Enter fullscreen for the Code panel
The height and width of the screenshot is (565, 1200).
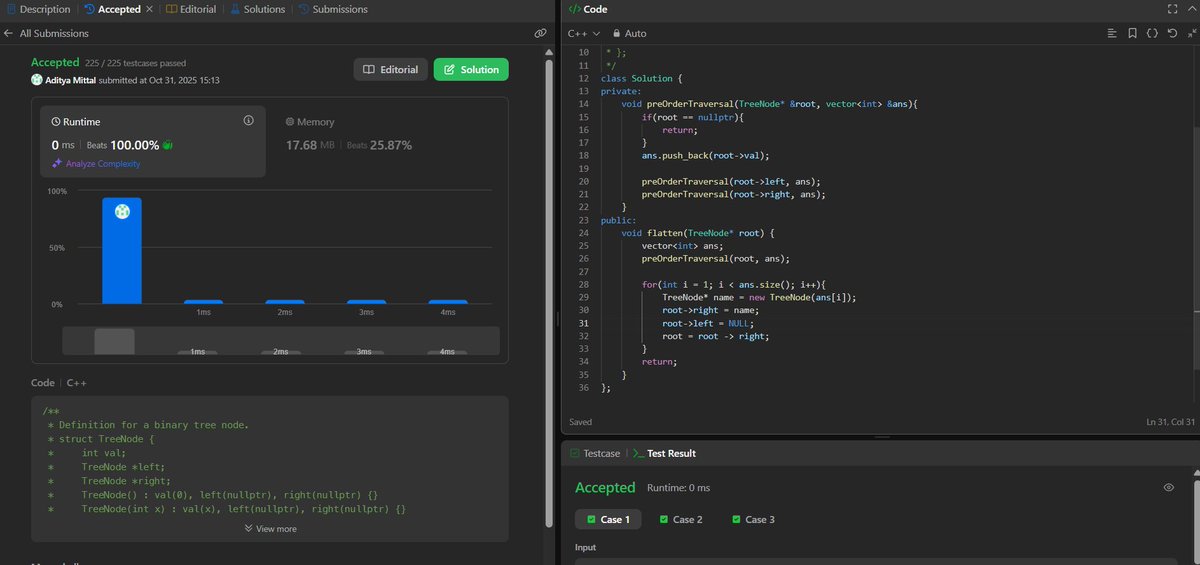pos(1173,9)
